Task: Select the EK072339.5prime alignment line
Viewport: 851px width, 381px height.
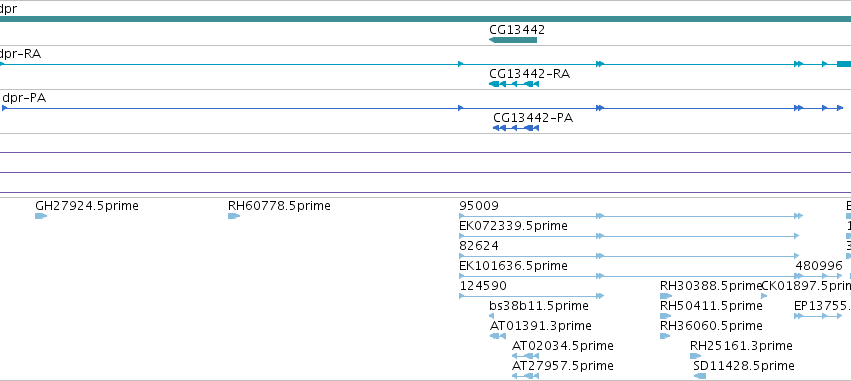Action: click(x=629, y=236)
